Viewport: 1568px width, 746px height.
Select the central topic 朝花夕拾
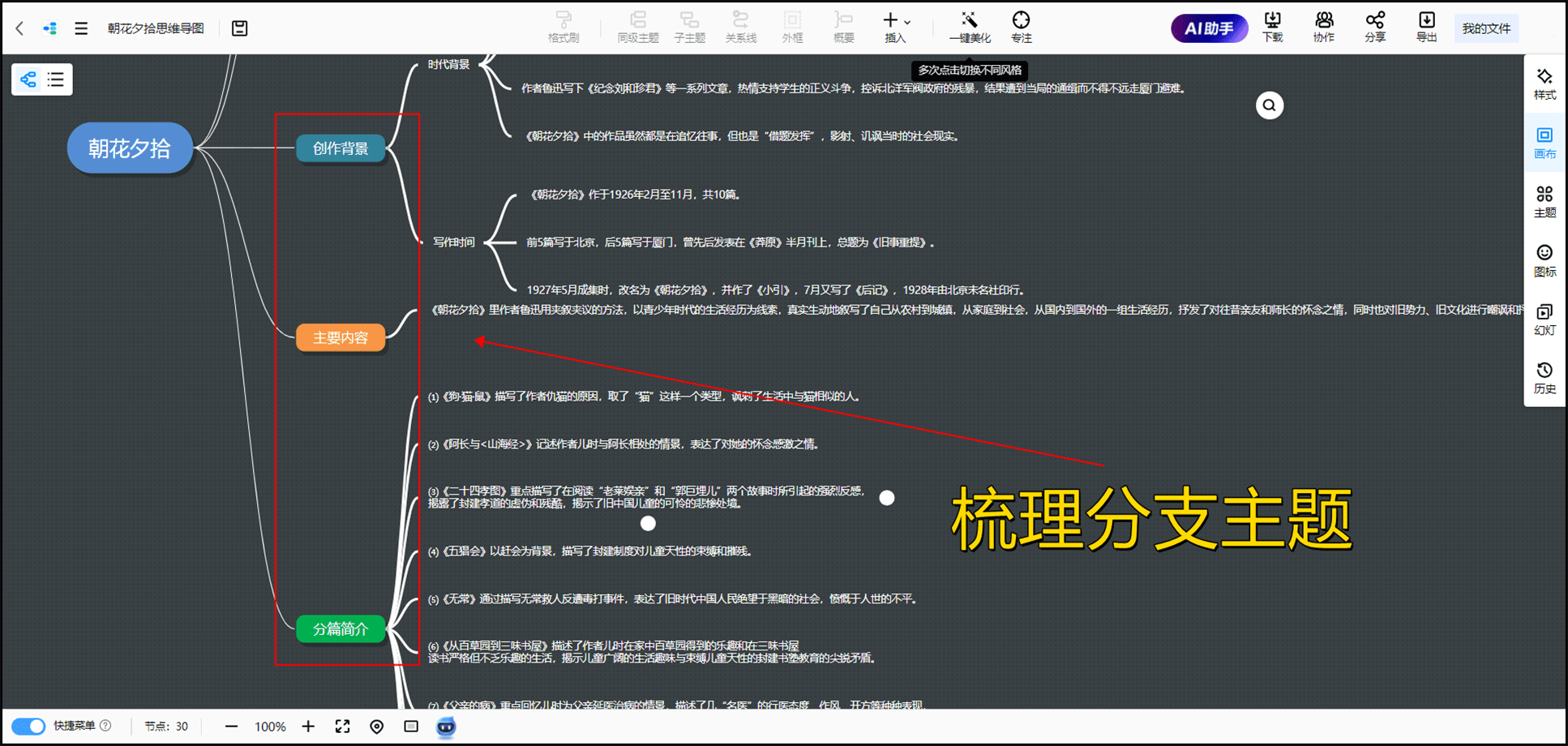pos(130,148)
